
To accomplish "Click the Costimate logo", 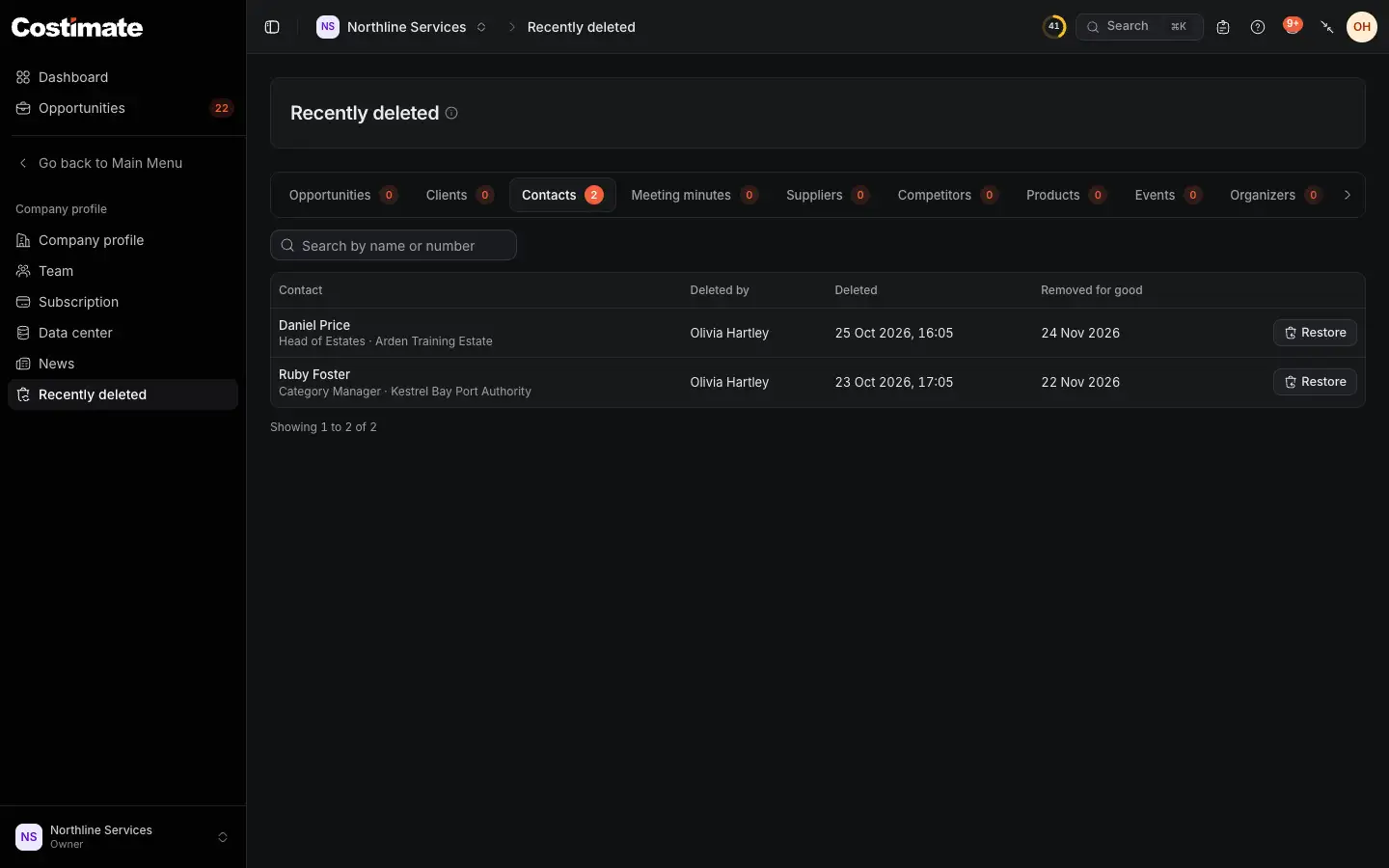I will pos(77,27).
